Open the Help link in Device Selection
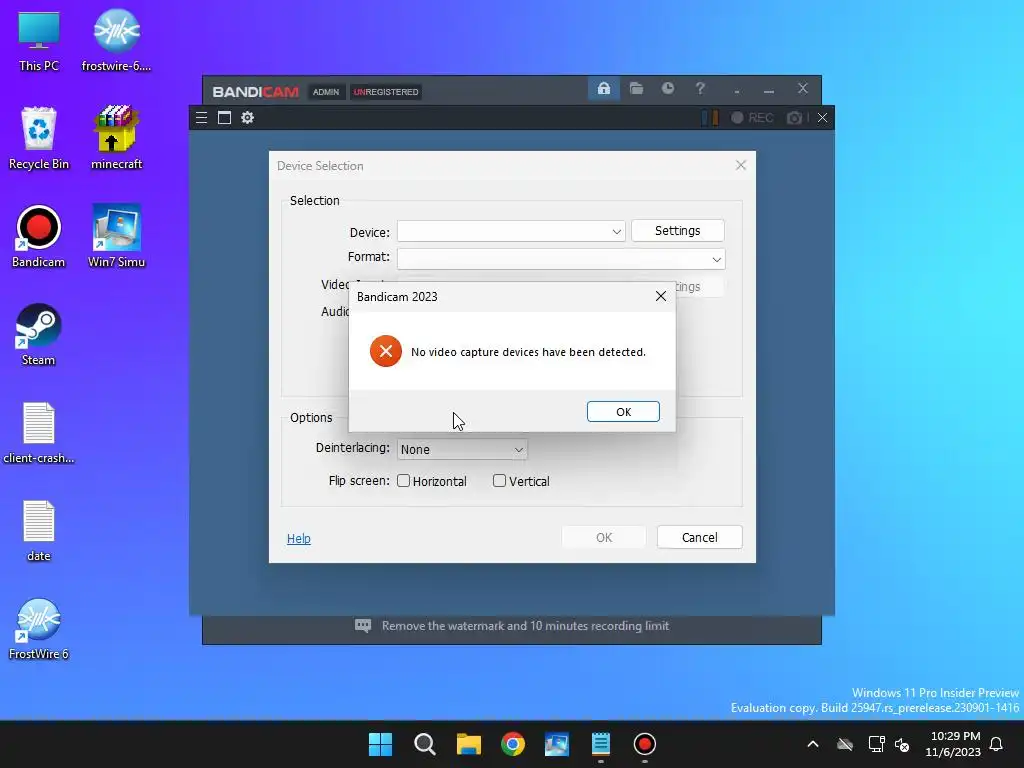Viewport: 1024px width, 768px height. 298,538
